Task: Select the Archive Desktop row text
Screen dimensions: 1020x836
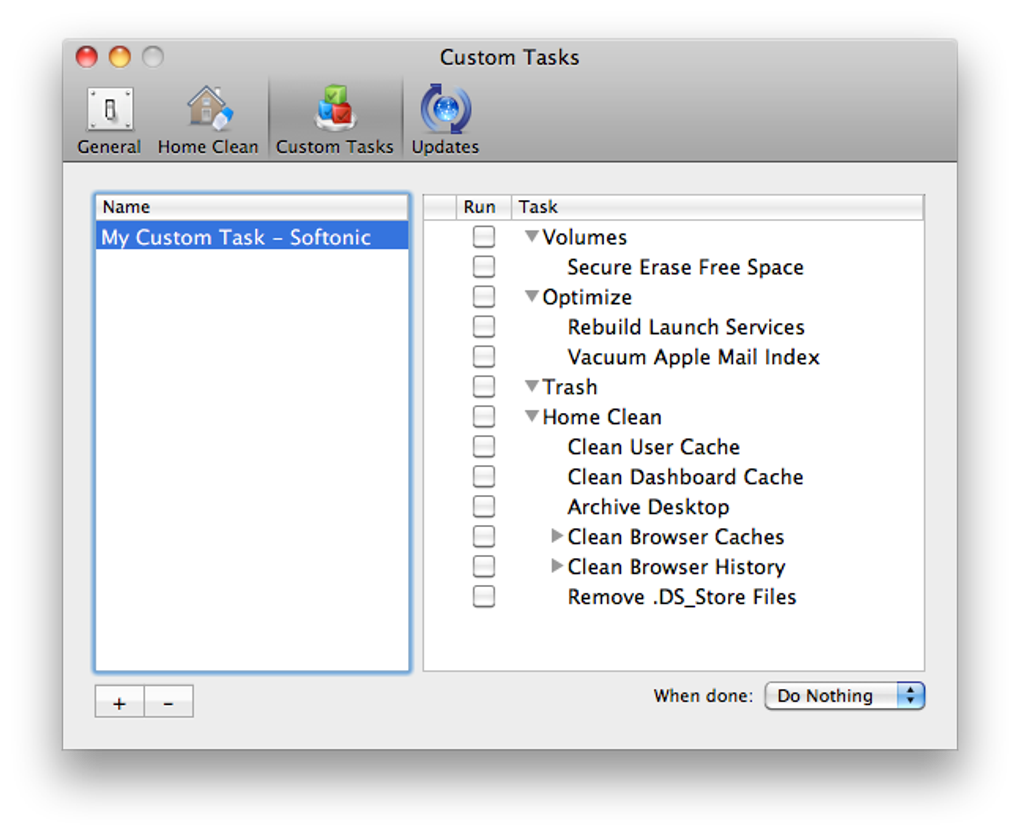Action: tap(649, 507)
